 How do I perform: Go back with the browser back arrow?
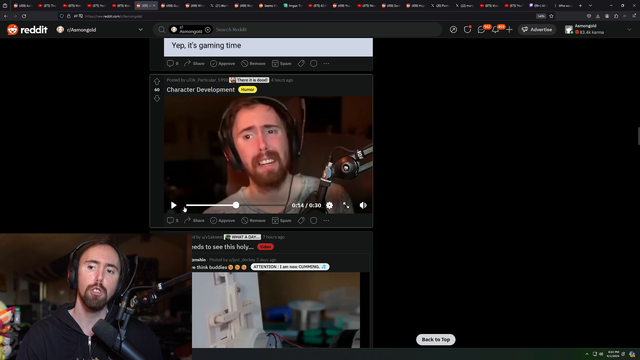6,16
